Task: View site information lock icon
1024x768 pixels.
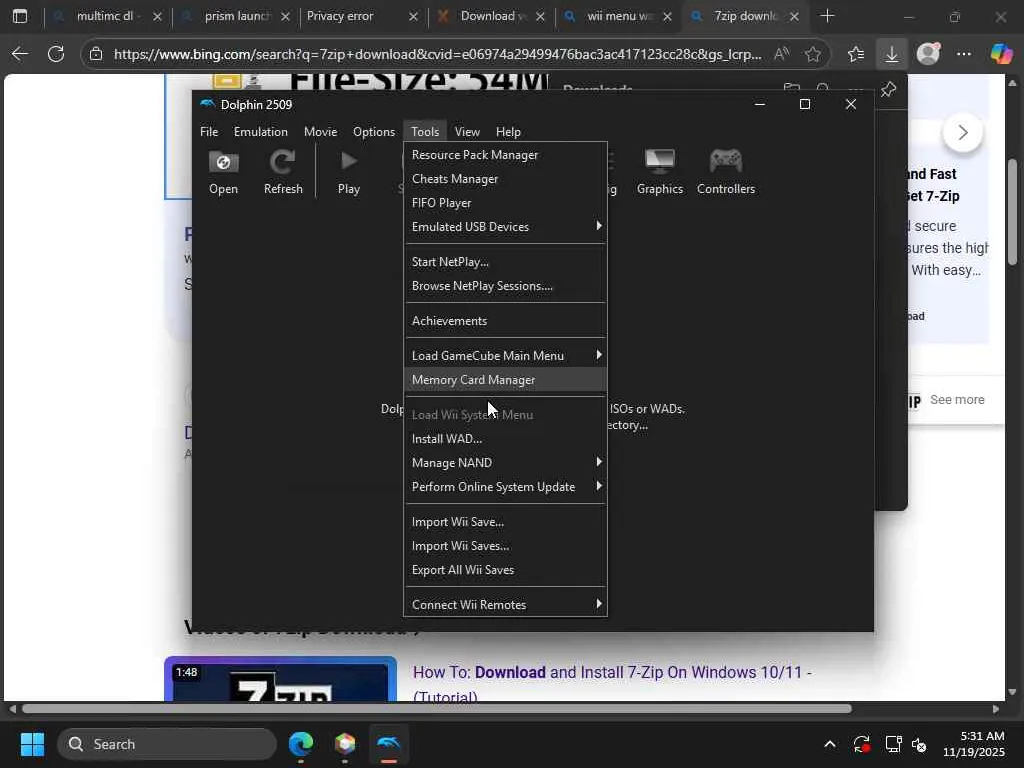Action: pyautogui.click(x=96, y=54)
